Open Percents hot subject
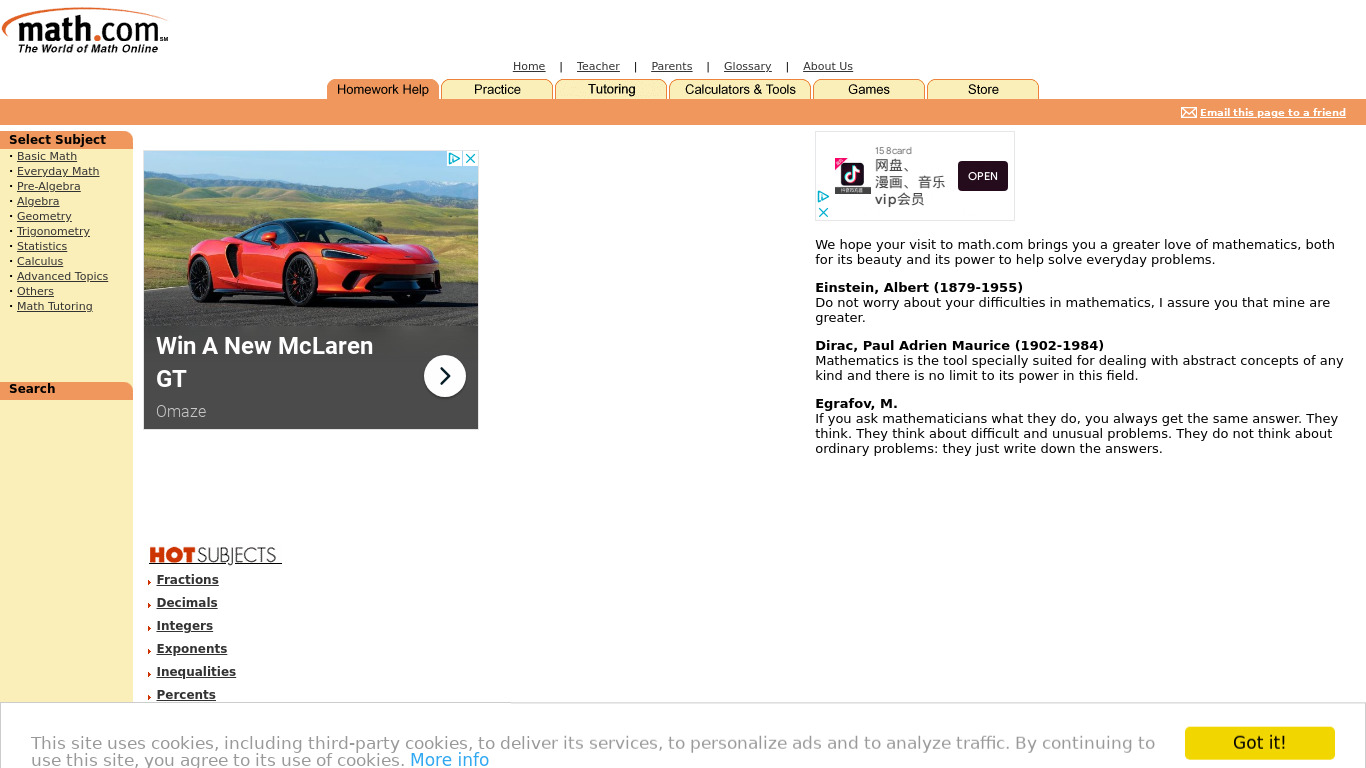Screen dimensions: 1366x768 coord(186,695)
